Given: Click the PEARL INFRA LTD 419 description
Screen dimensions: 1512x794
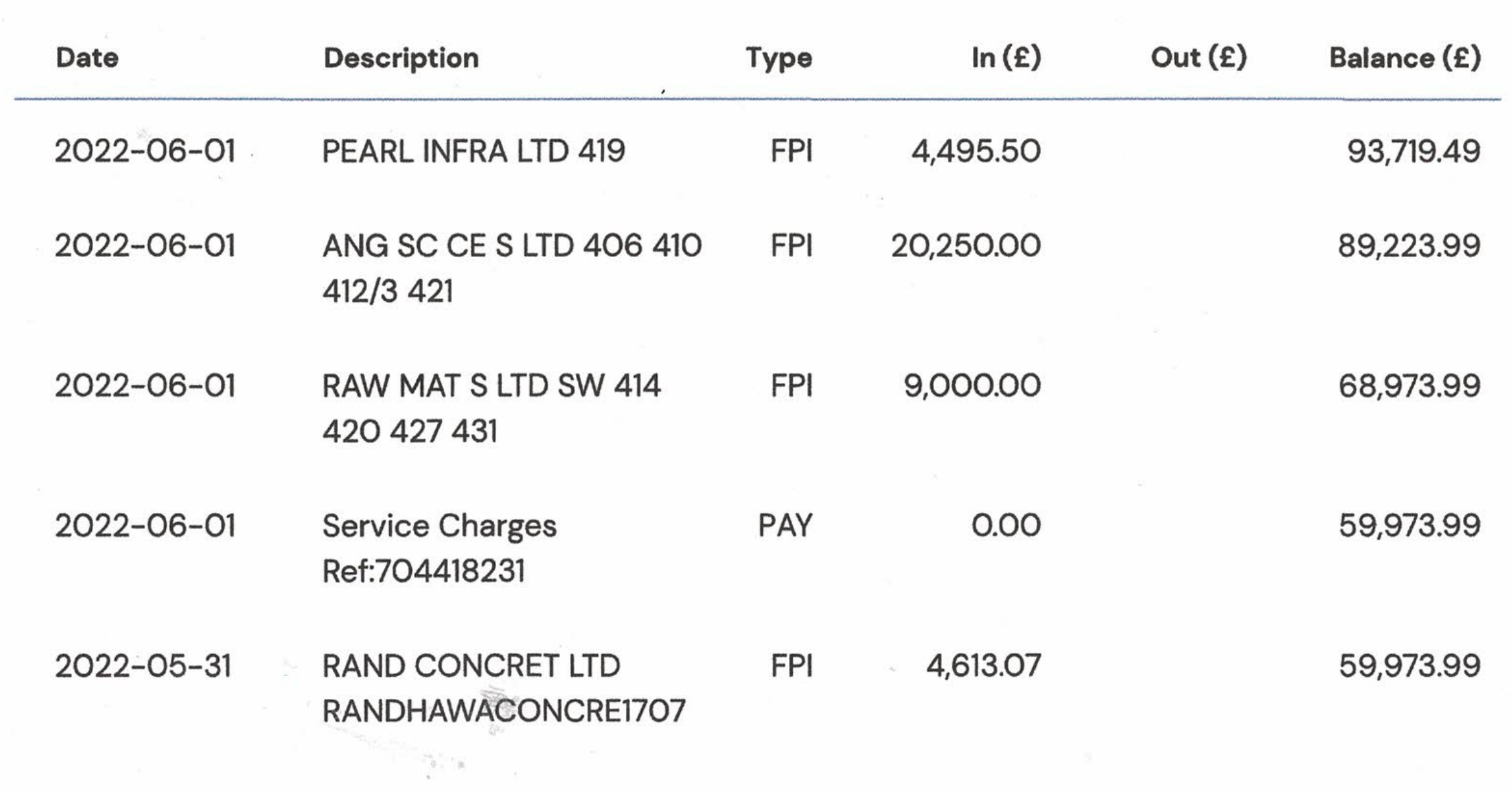Looking at the screenshot, I should [x=473, y=151].
